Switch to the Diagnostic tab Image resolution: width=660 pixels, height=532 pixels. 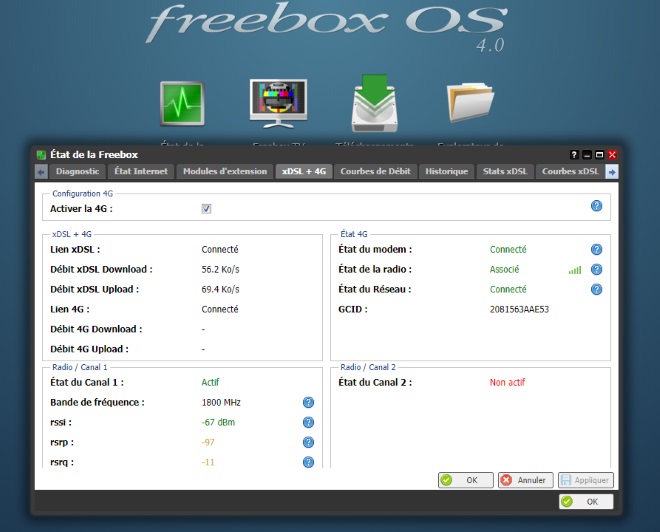pyautogui.click(x=77, y=172)
